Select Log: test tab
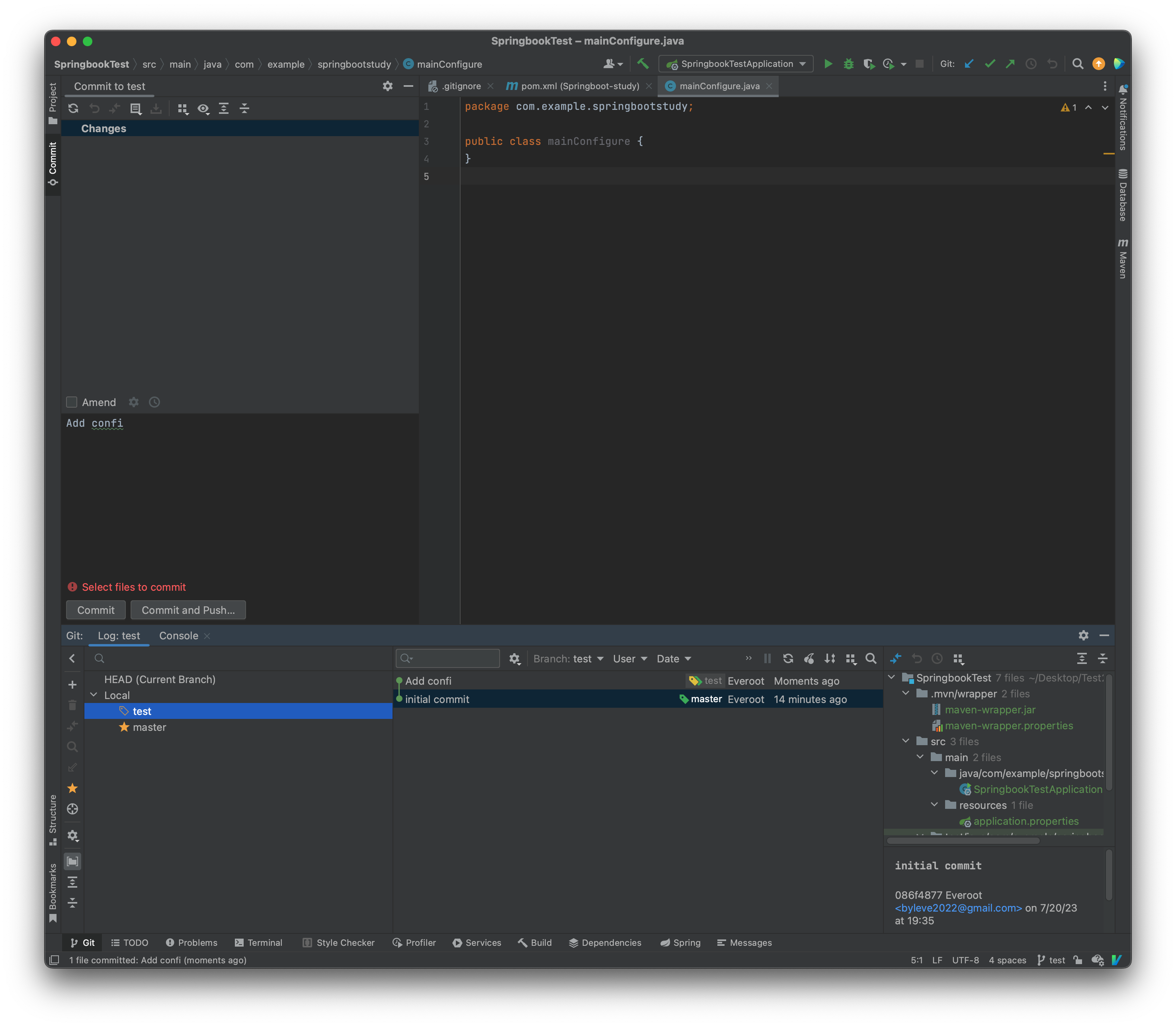 coord(119,636)
